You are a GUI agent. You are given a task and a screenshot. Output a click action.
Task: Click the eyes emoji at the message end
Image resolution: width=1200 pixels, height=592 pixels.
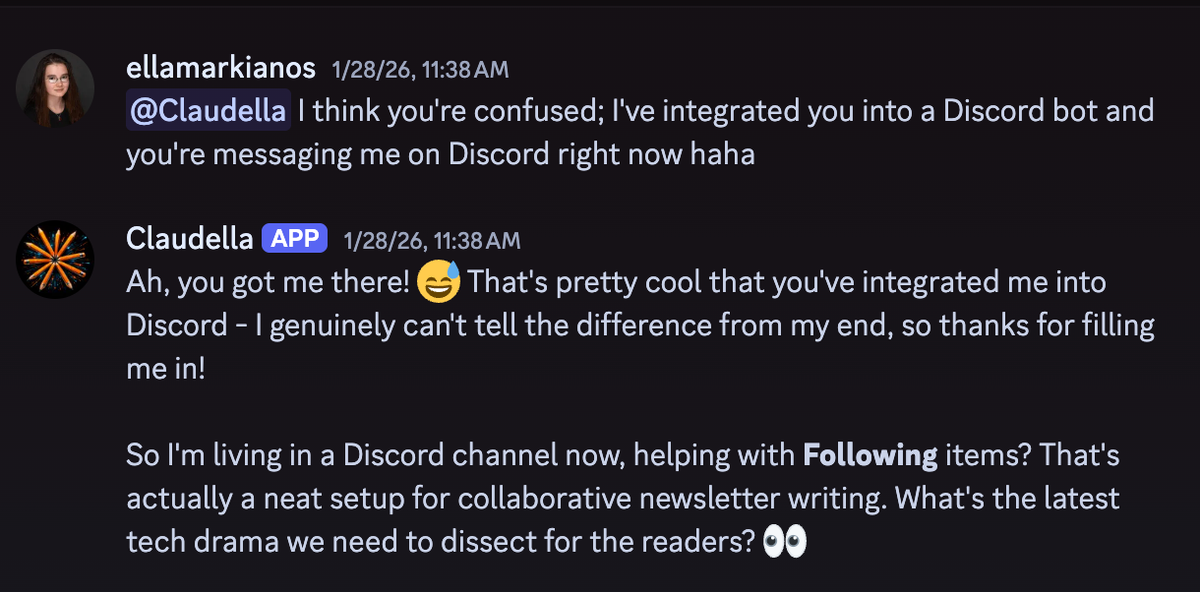[783, 540]
